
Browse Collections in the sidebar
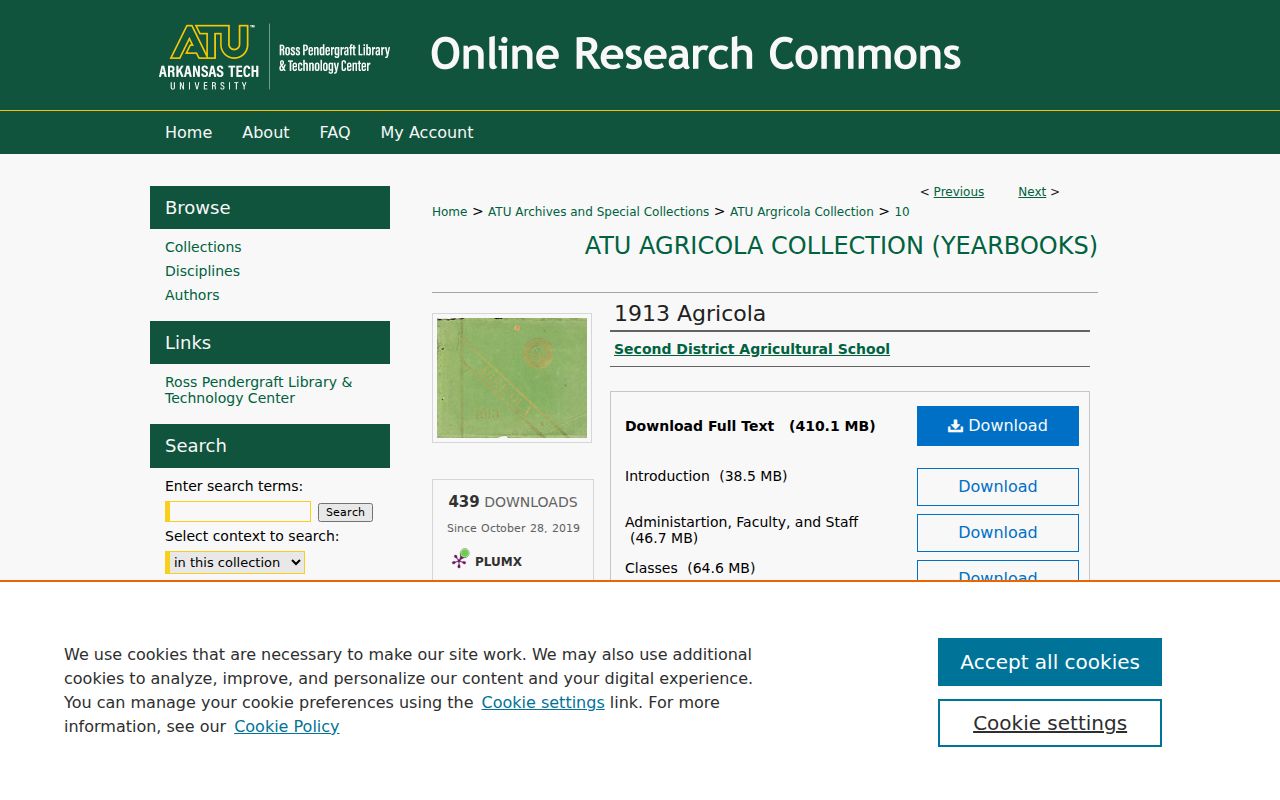pos(203,247)
